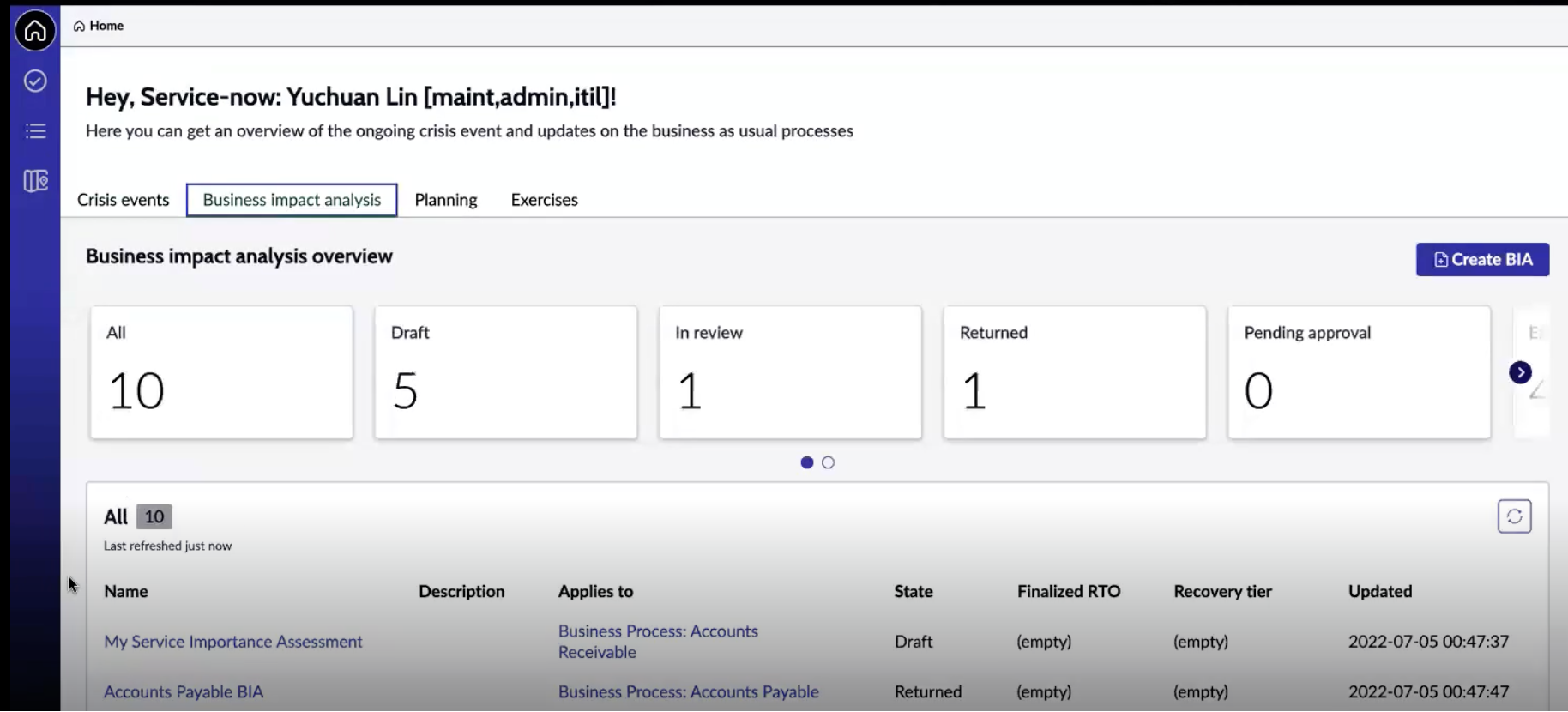Viewport: 1568px width, 712px height.
Task: Open the Exercises tab
Action: click(x=545, y=200)
